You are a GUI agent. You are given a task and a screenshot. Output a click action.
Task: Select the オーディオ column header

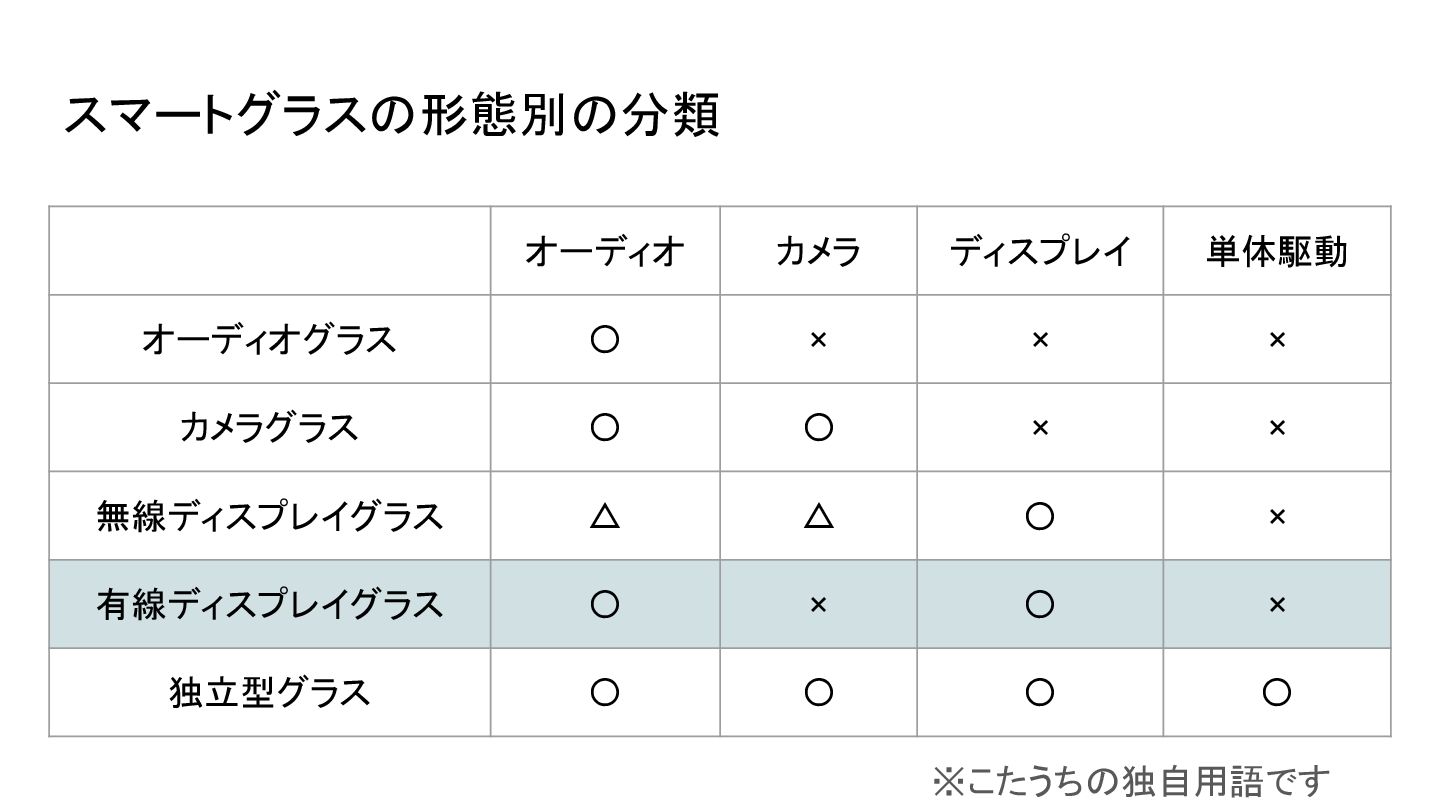point(605,251)
